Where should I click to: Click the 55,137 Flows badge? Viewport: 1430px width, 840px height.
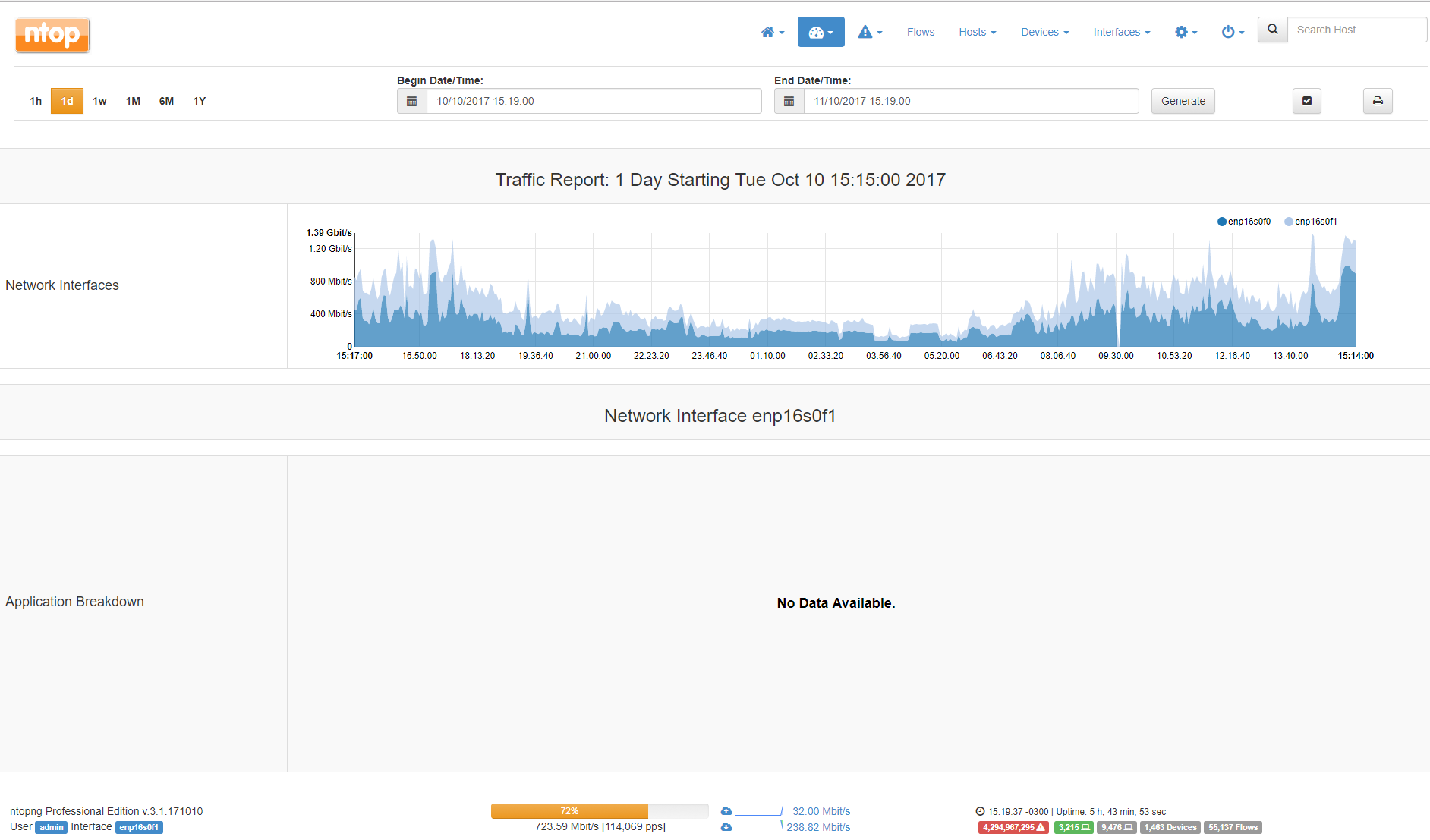click(1232, 827)
